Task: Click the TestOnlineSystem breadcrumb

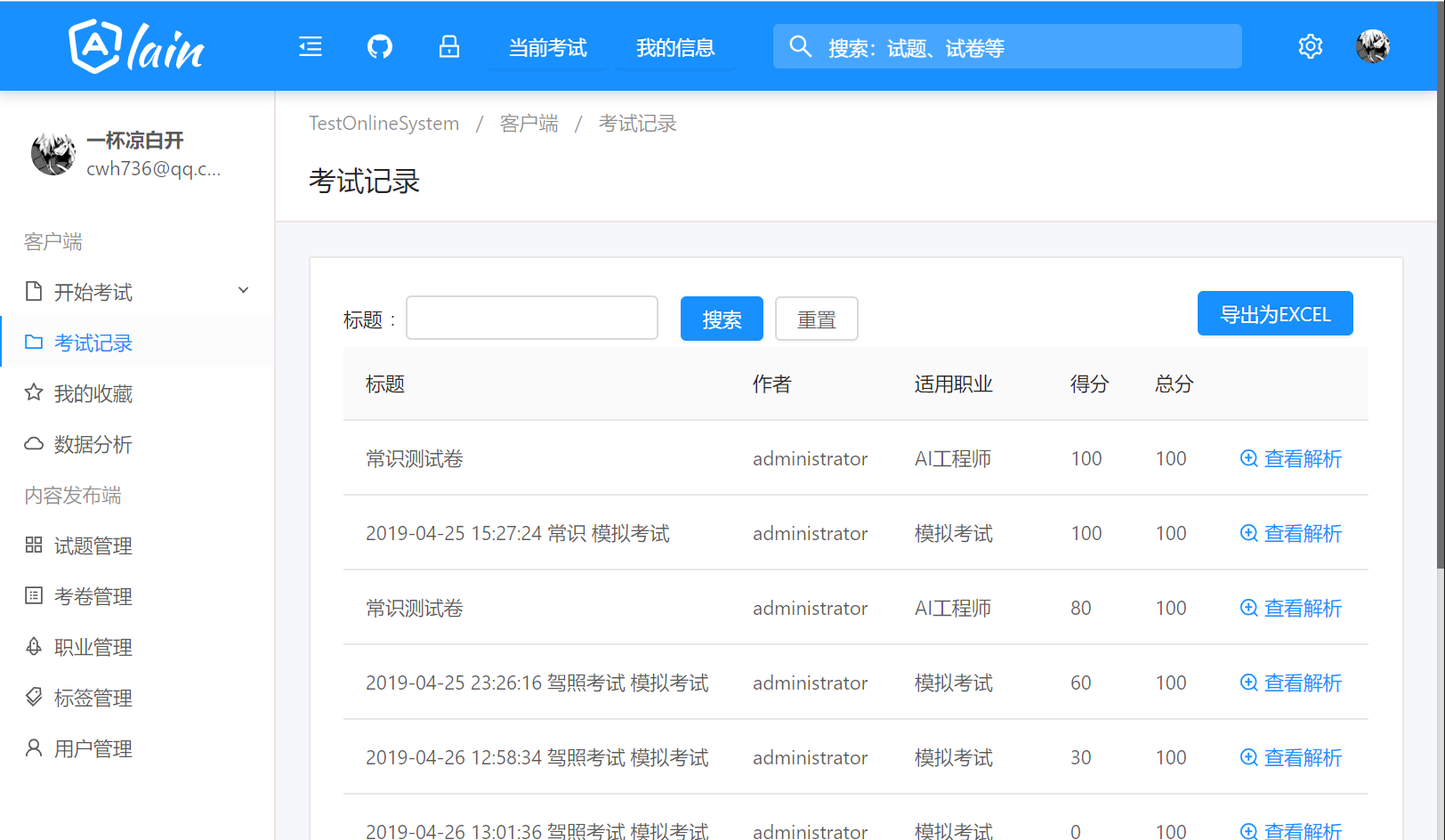Action: pos(384,124)
